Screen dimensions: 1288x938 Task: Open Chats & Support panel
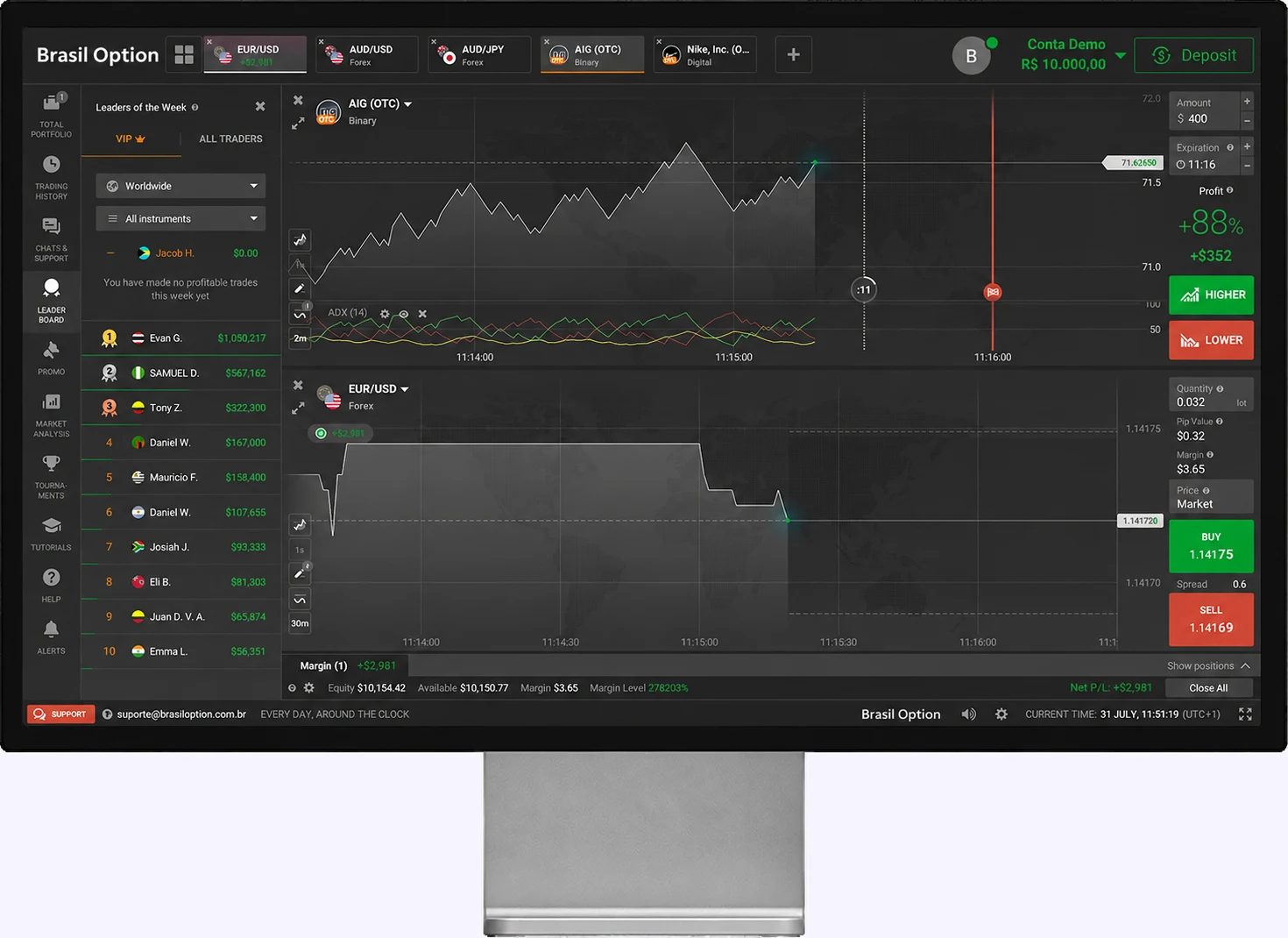click(52, 239)
